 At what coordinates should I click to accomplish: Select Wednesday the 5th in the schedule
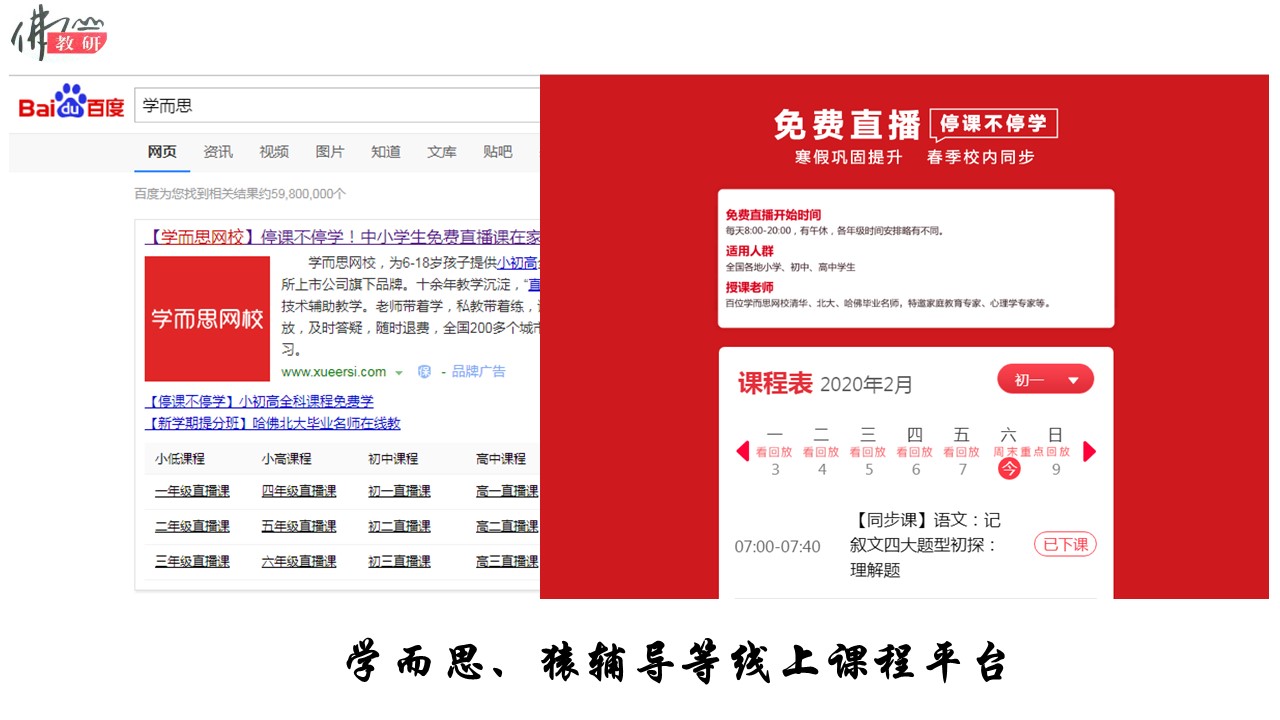click(869, 452)
